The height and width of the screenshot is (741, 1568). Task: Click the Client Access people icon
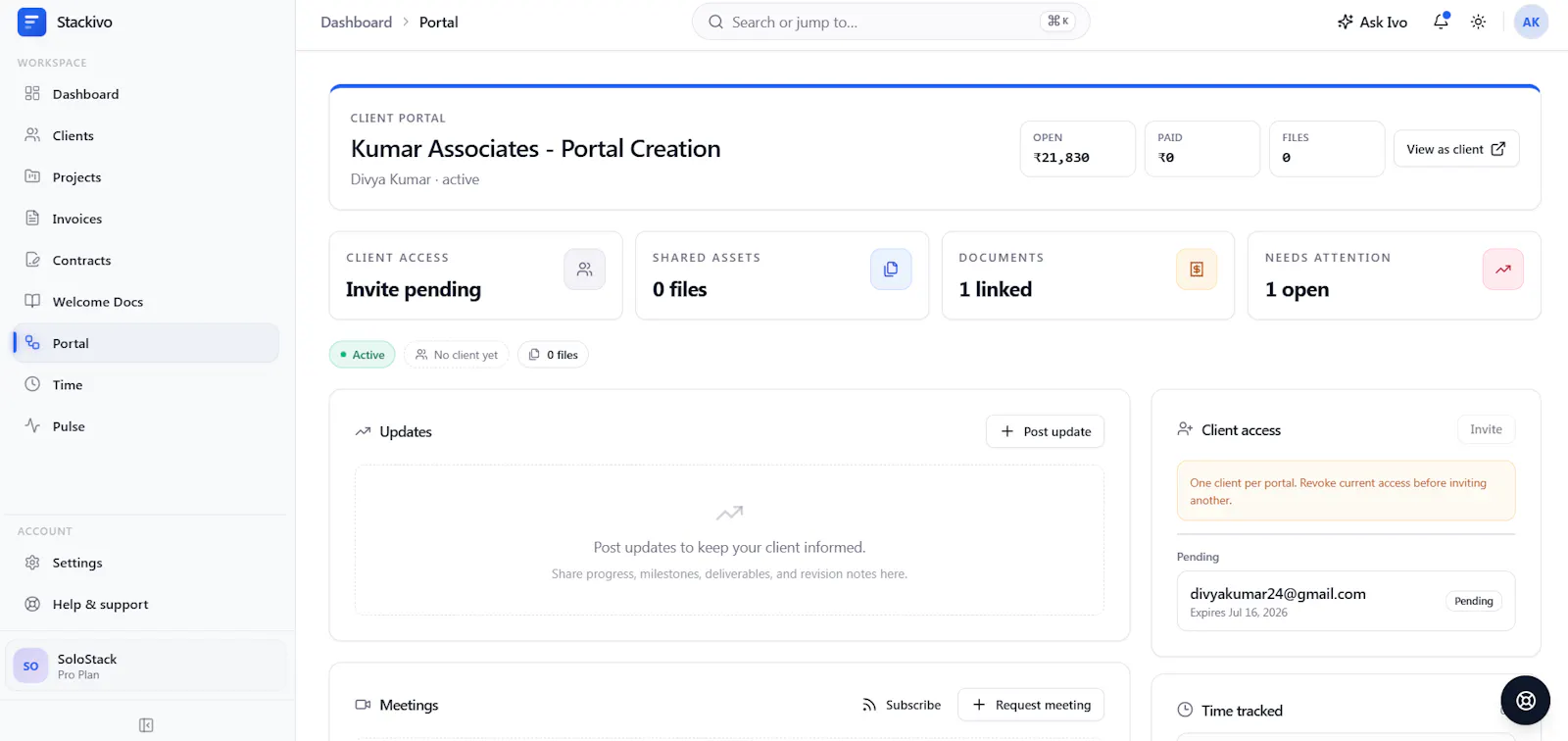[x=584, y=270]
